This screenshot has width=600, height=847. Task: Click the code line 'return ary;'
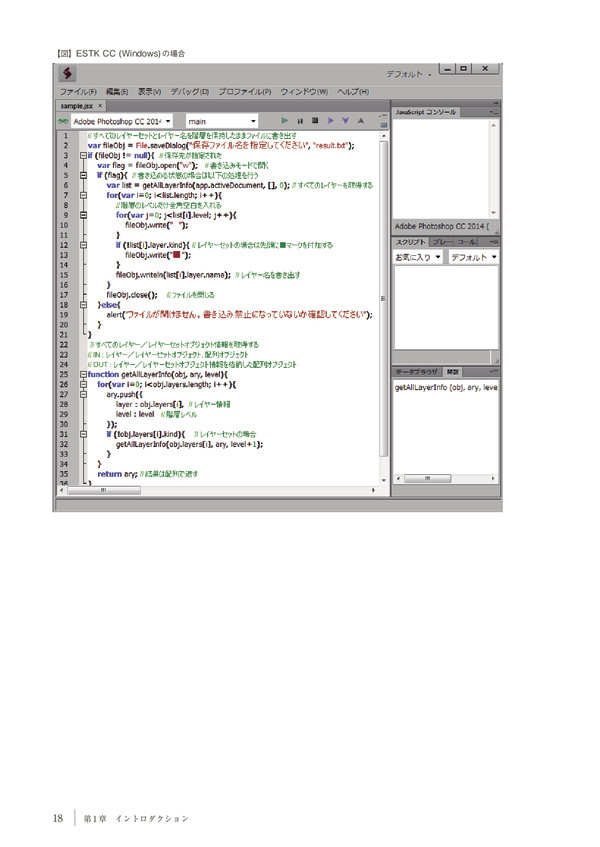(117, 474)
